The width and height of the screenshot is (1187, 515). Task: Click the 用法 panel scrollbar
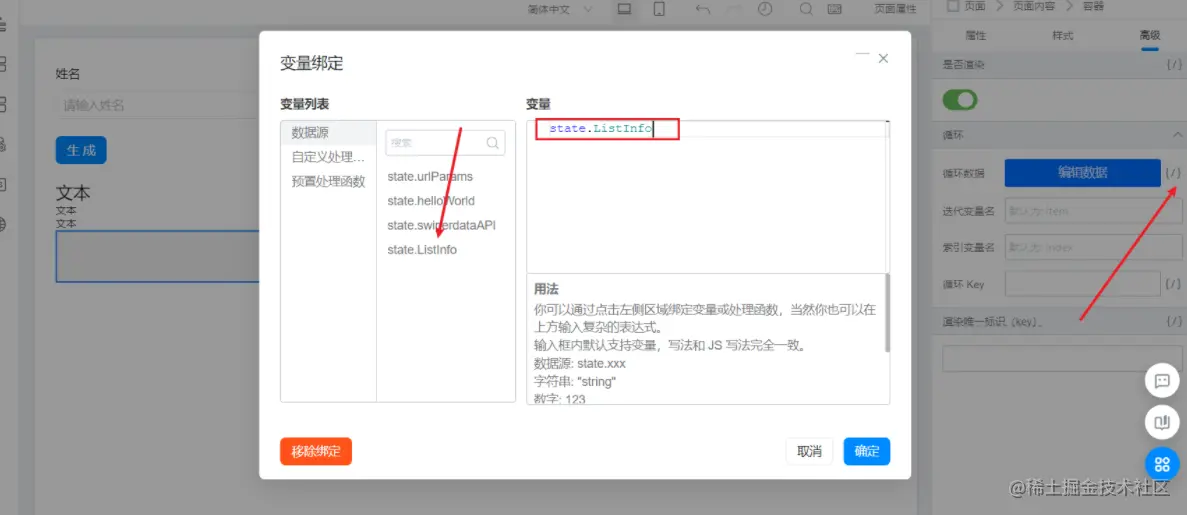click(x=887, y=313)
